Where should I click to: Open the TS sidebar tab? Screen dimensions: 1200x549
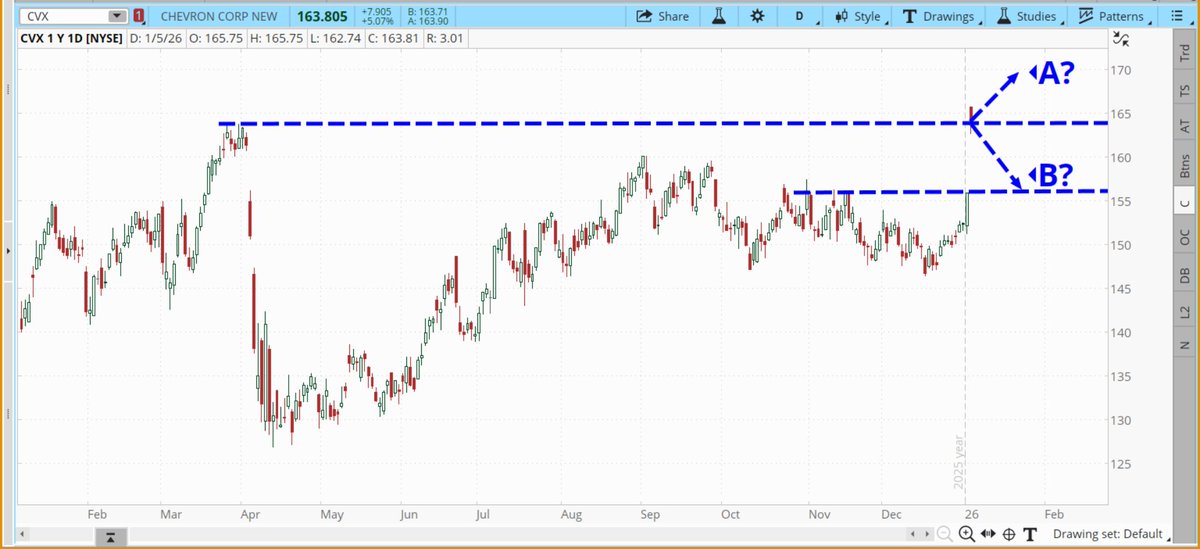[x=1184, y=90]
